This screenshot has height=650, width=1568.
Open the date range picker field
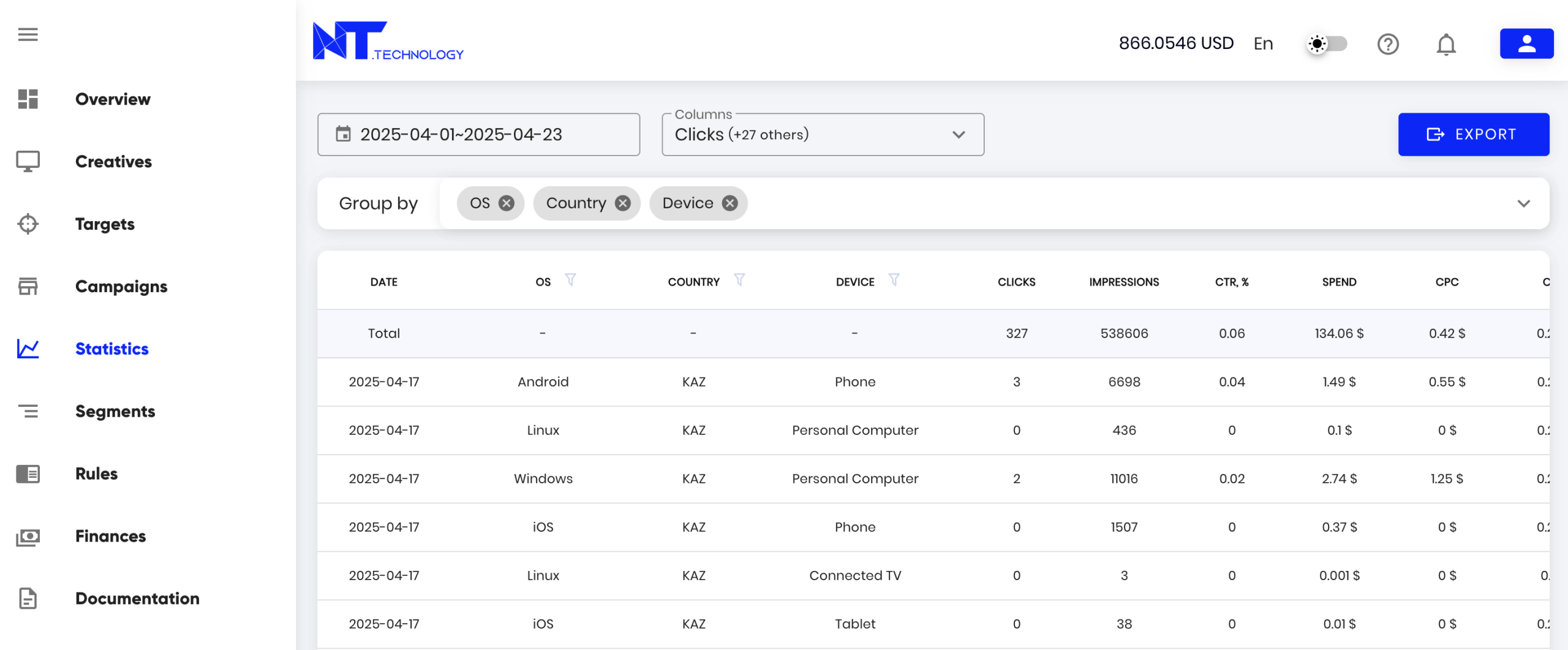tap(478, 135)
